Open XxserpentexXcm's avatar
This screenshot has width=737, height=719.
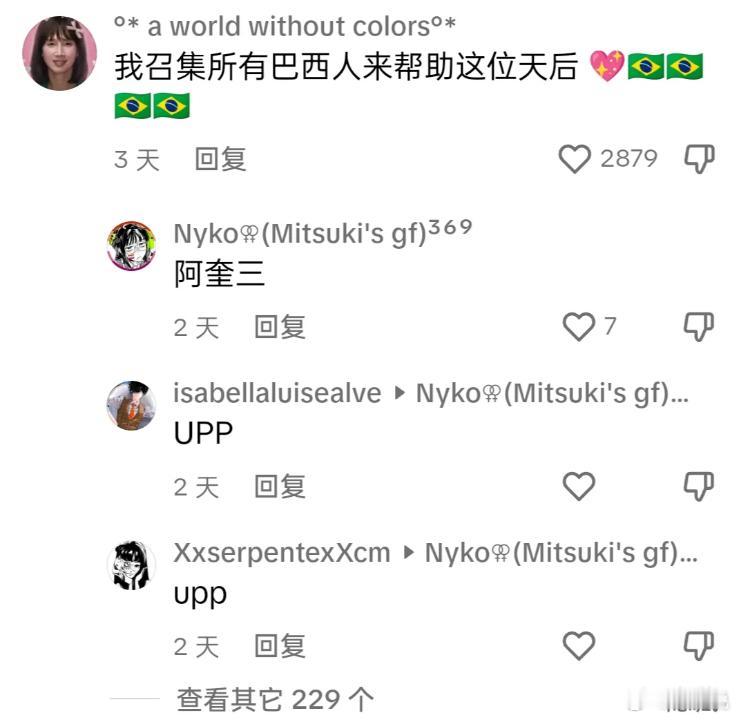[131, 565]
